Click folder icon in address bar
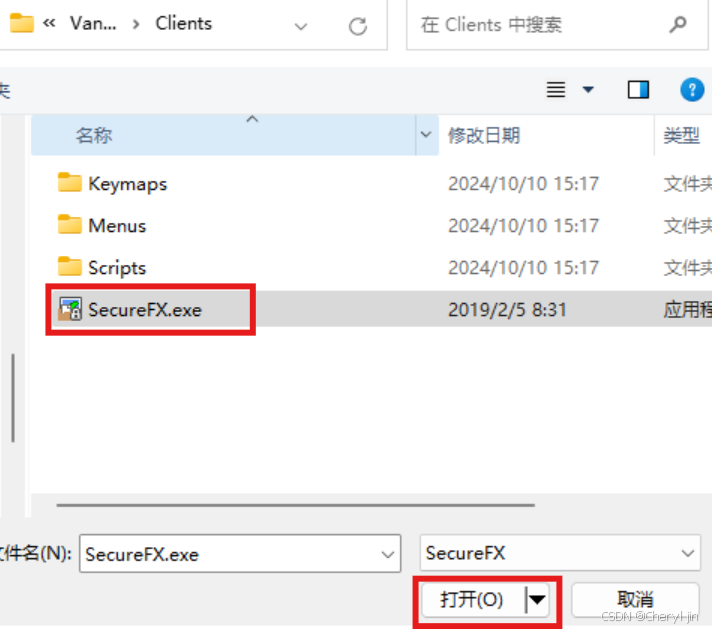This screenshot has height=629, width=712. [x=22, y=23]
